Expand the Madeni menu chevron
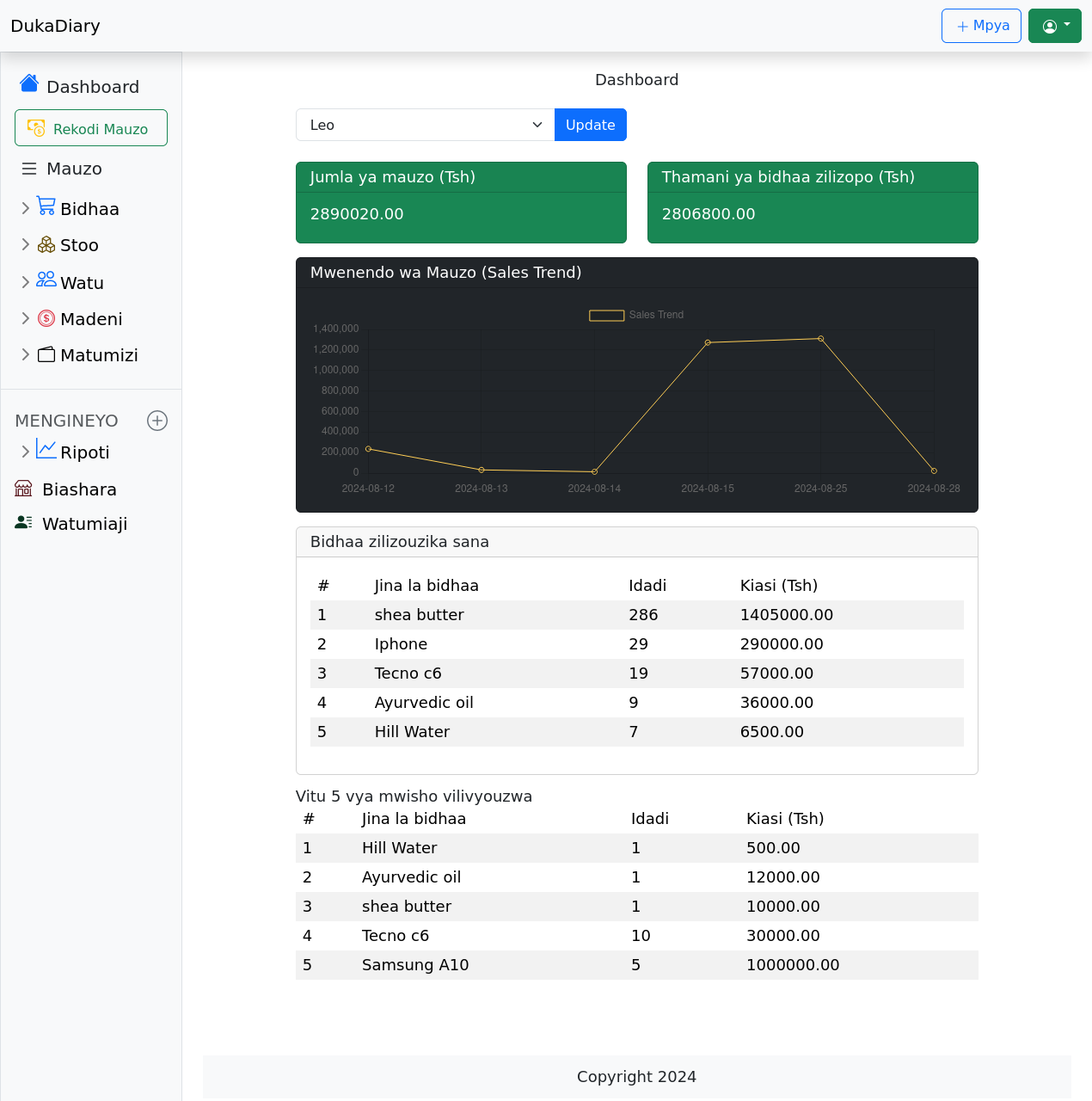Viewport: 1092px width, 1101px height. [25, 318]
